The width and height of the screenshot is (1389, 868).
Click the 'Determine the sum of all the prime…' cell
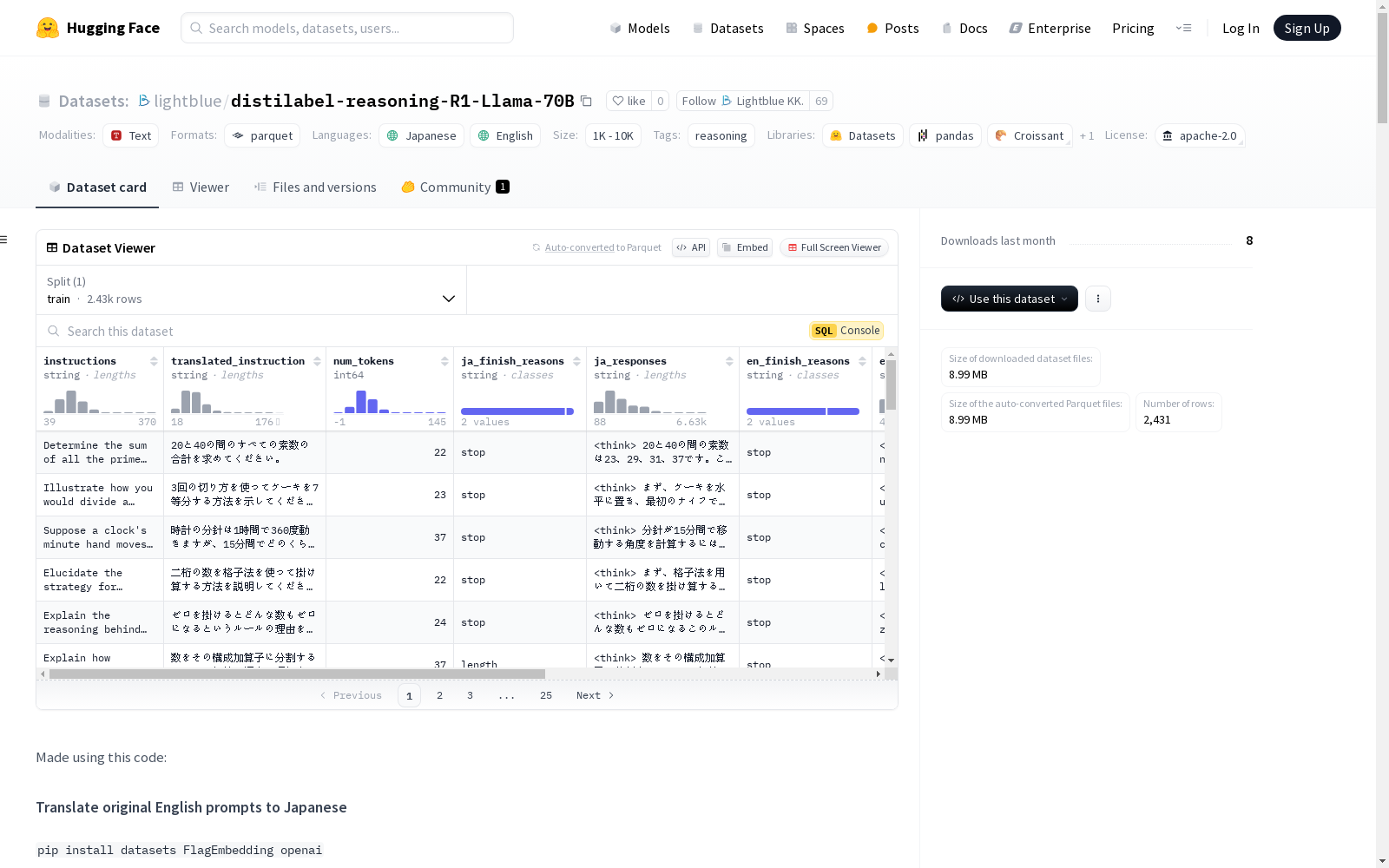[x=100, y=452]
